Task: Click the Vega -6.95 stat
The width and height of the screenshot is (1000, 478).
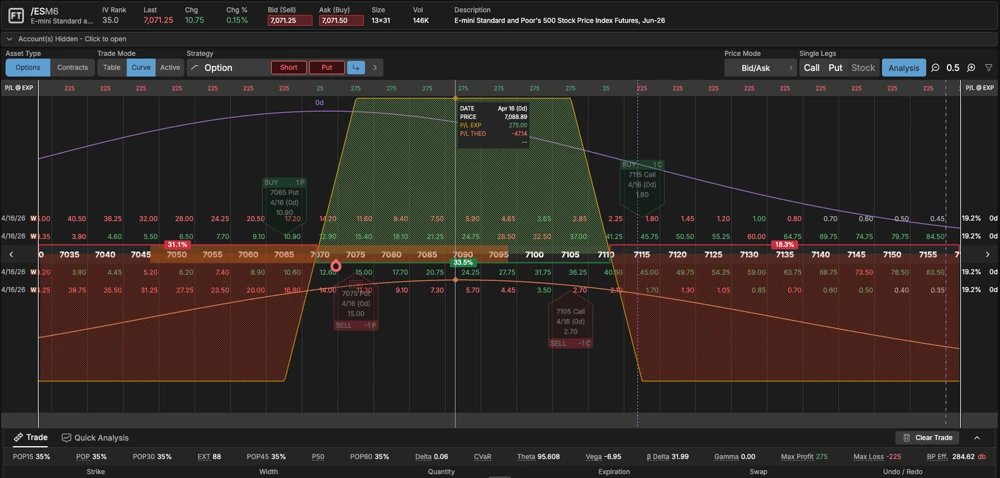Action: tap(603, 456)
